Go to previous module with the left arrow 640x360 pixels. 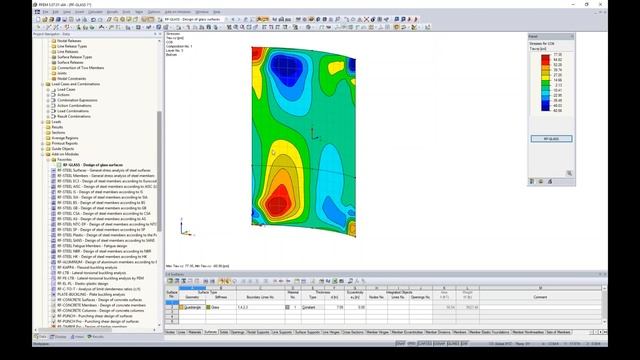tap(233, 19)
